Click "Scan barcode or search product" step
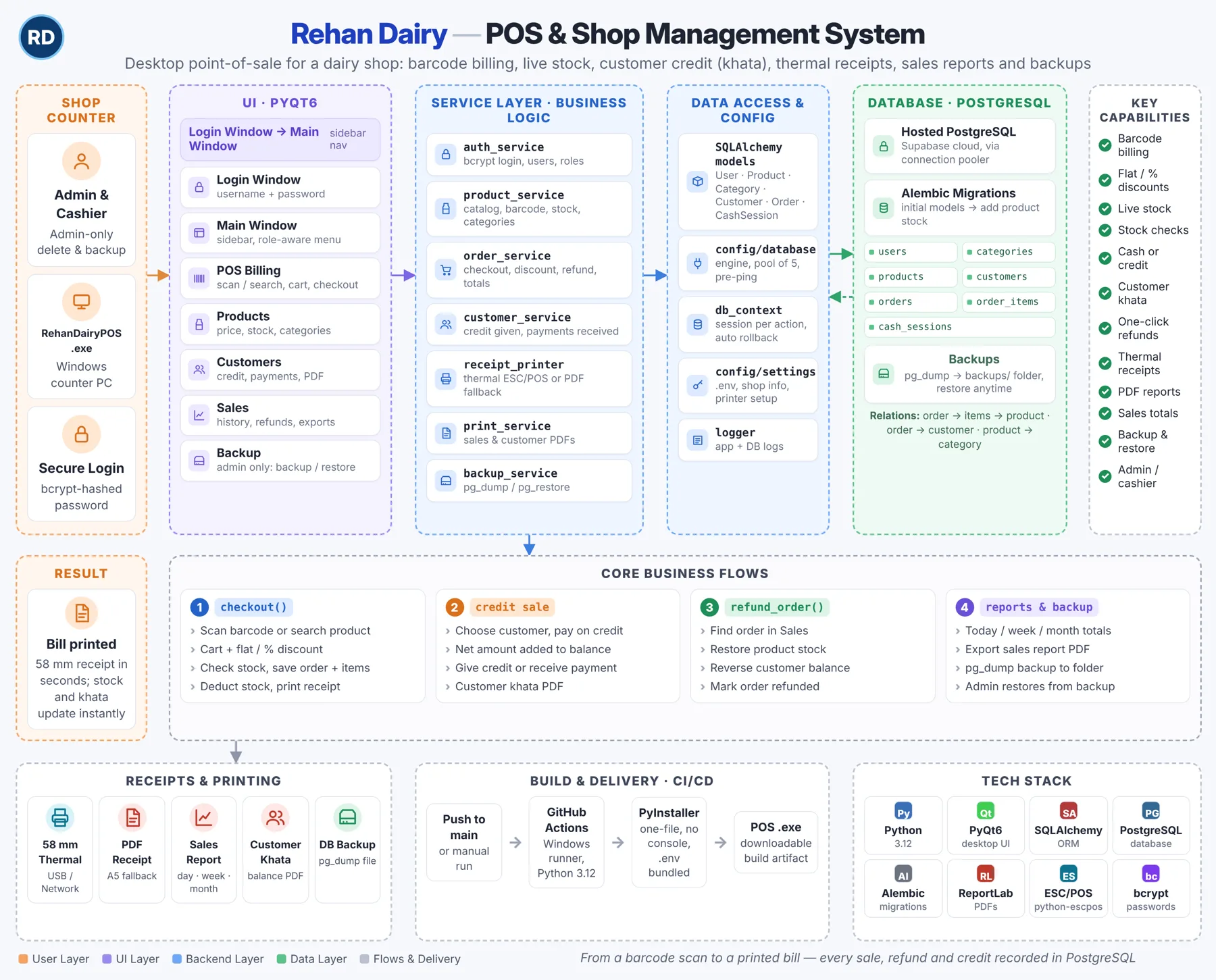The image size is (1216, 980). [x=285, y=631]
